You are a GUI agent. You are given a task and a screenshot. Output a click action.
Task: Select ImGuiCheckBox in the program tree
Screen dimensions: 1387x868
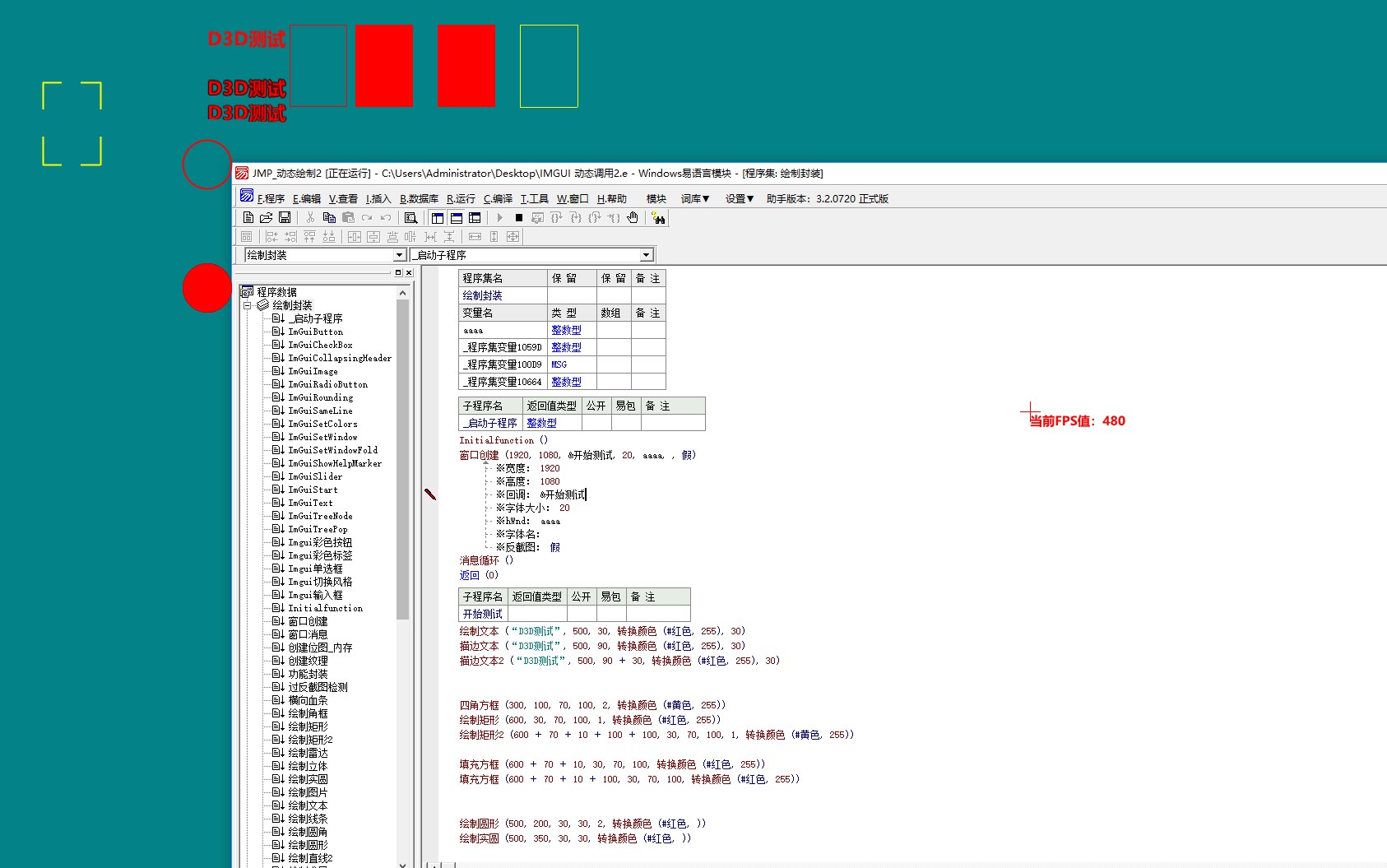click(320, 345)
